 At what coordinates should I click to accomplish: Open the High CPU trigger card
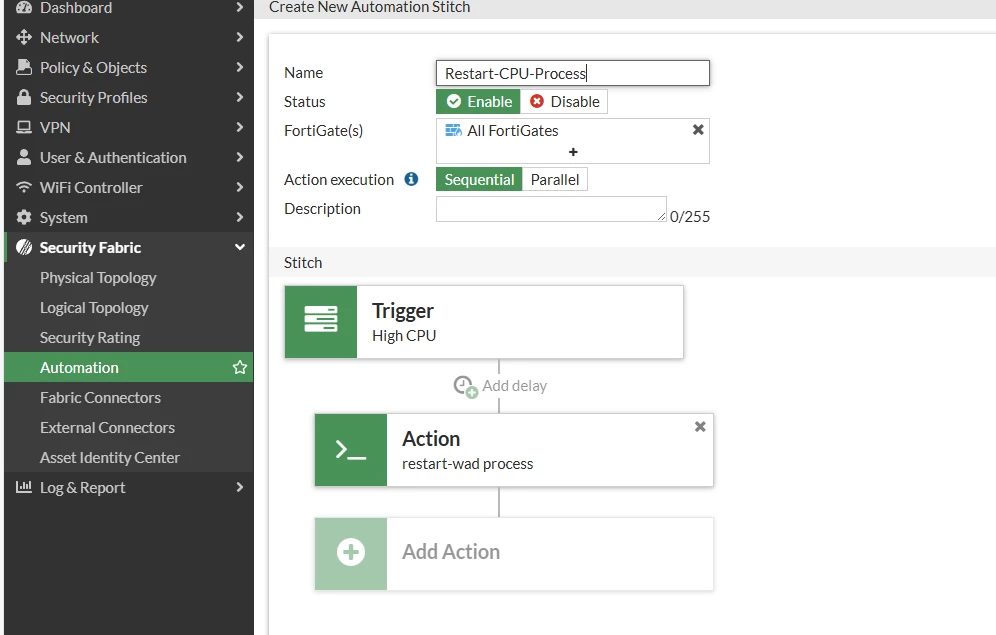484,322
